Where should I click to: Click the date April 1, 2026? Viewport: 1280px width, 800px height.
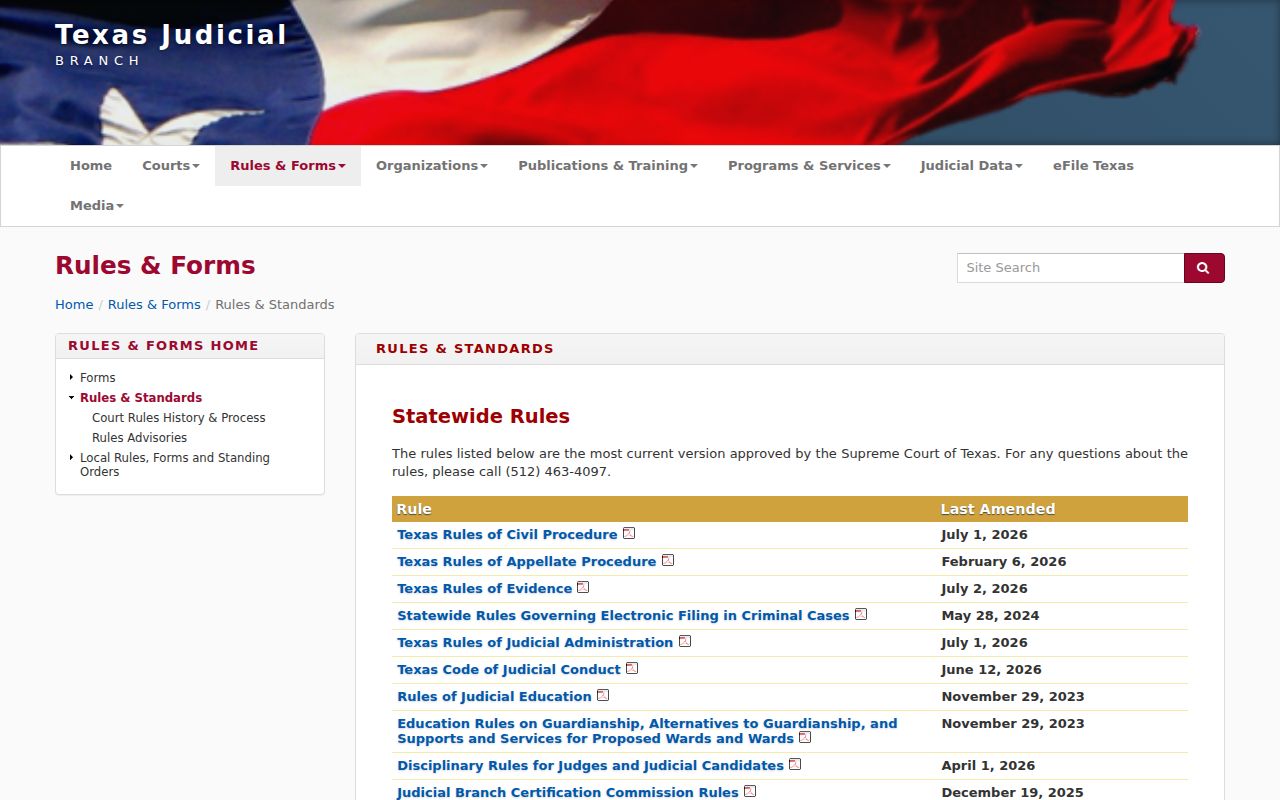click(x=988, y=765)
